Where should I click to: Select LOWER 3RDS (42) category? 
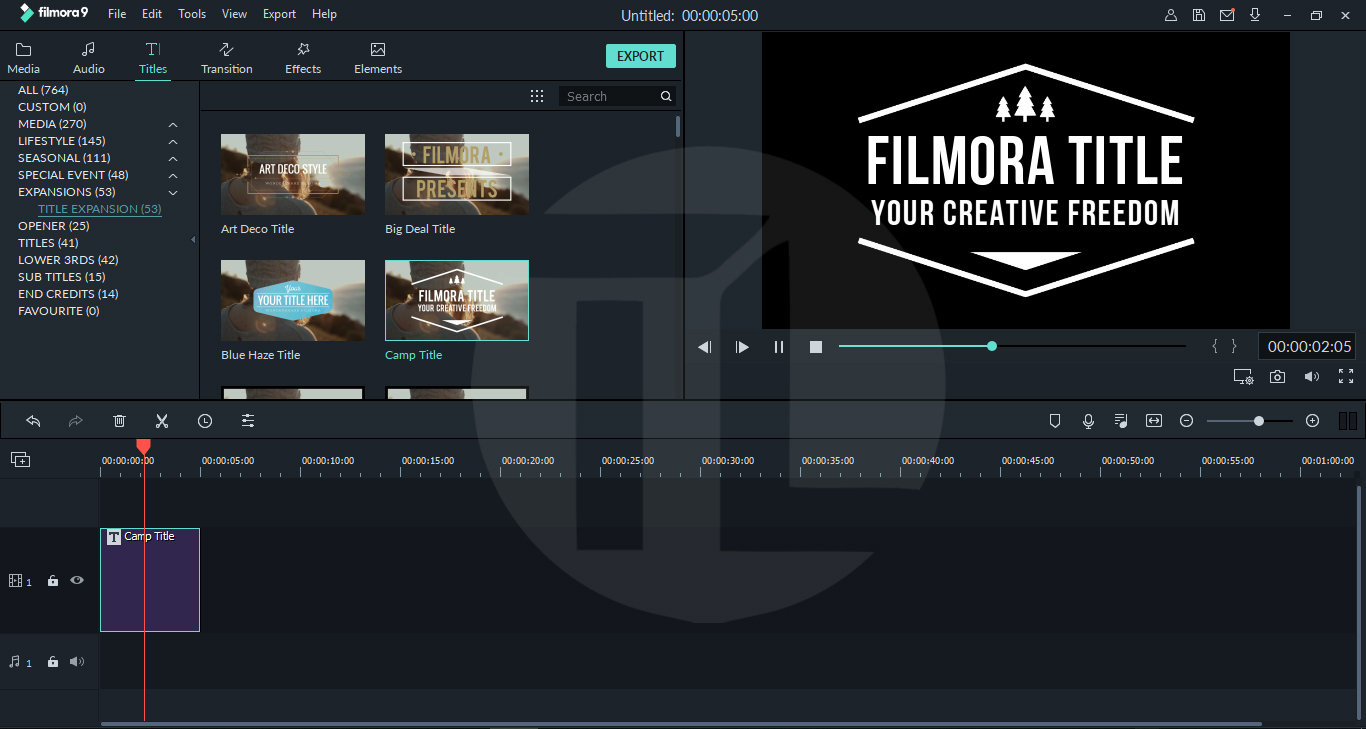tap(68, 260)
